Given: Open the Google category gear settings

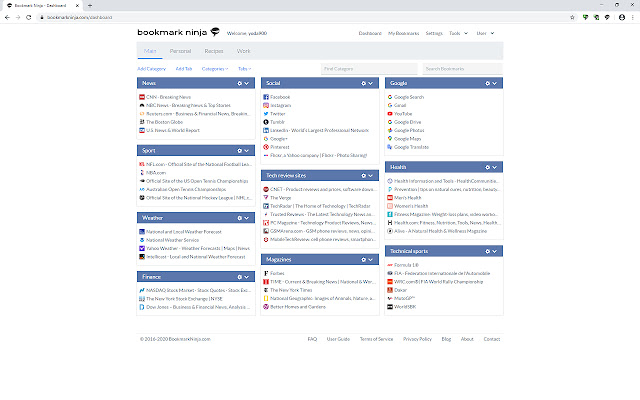Looking at the screenshot, I should pyautogui.click(x=487, y=83).
